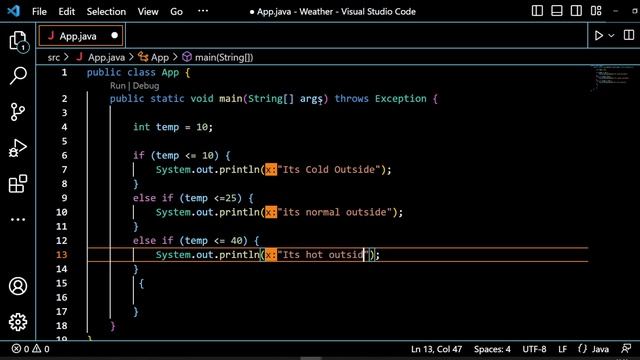
Task: Click 'throws Exception' in method signature
Action: [380, 99]
